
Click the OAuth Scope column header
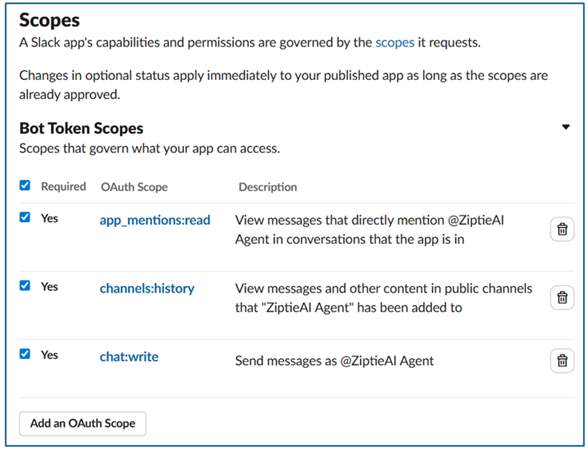134,187
